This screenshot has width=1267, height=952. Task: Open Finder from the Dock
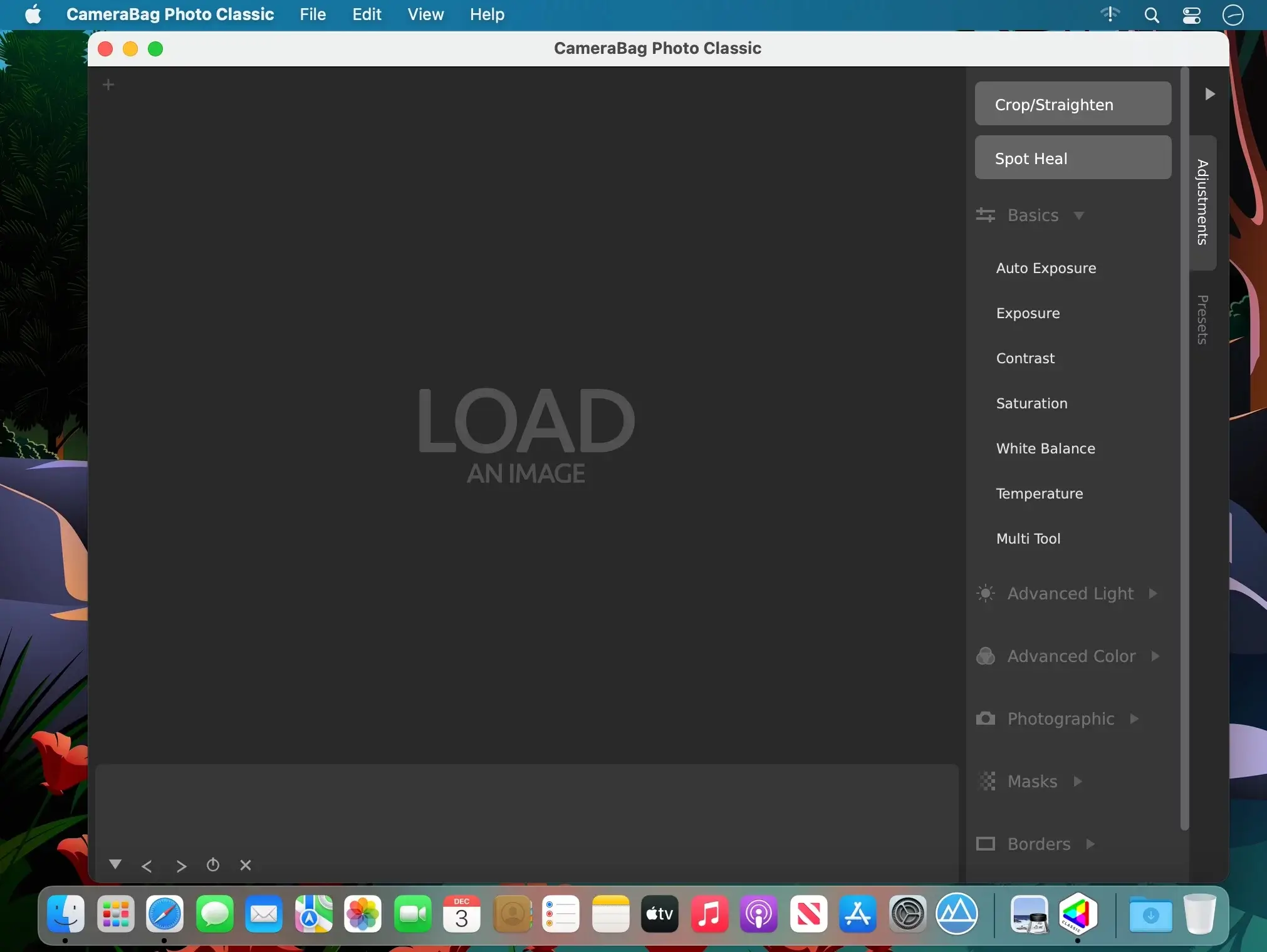click(x=66, y=914)
